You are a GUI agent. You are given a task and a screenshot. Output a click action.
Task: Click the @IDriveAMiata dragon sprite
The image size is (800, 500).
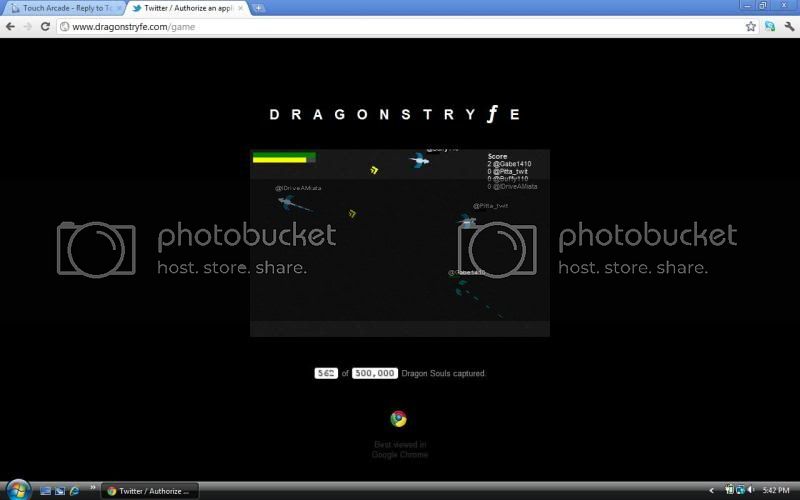click(293, 204)
